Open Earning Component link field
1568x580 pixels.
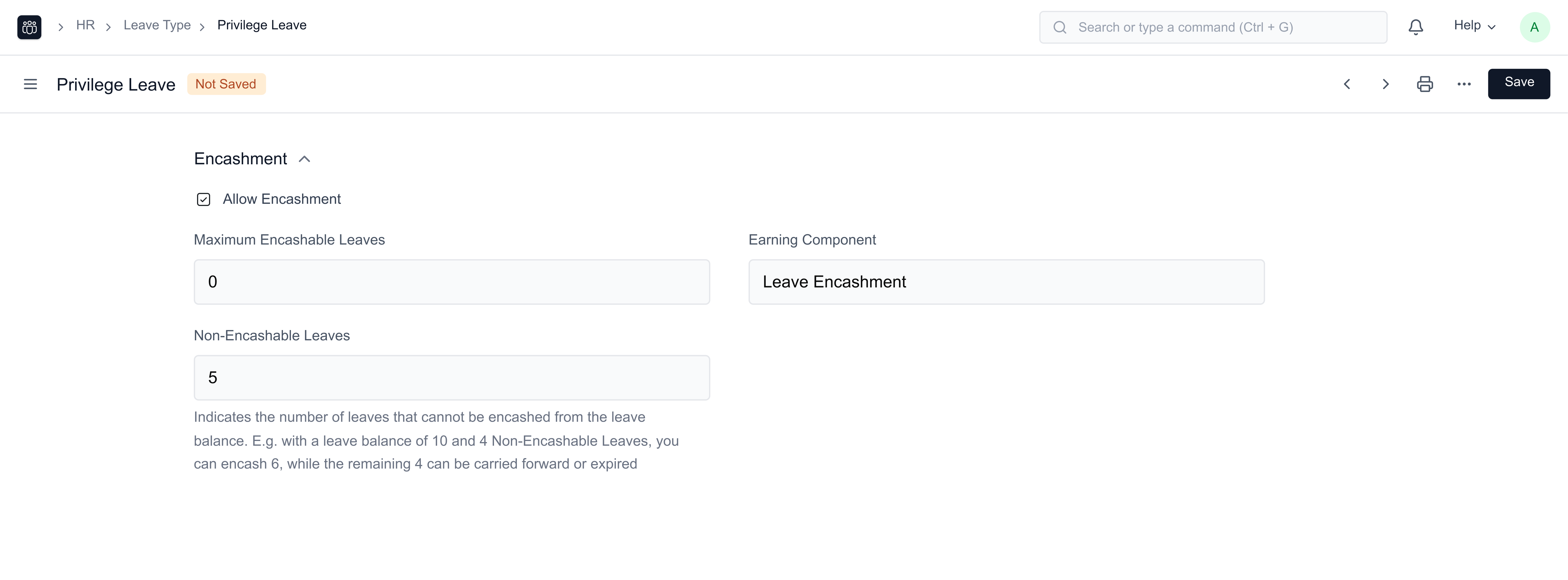1006,282
